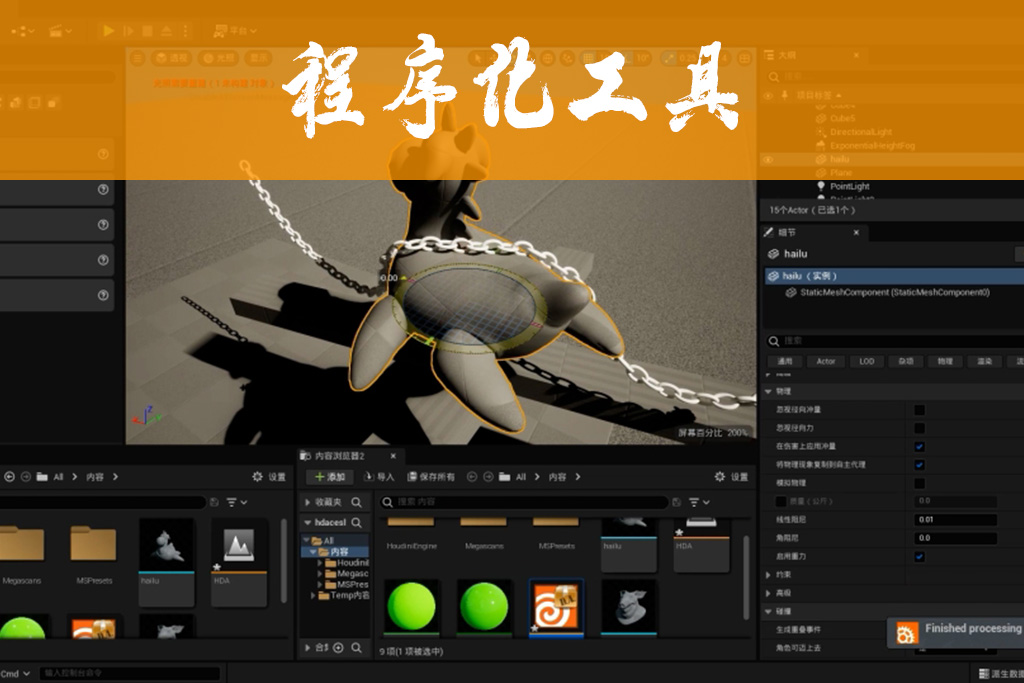
Task: Open the filter dropdown in the left content browser
Action: coord(236,502)
